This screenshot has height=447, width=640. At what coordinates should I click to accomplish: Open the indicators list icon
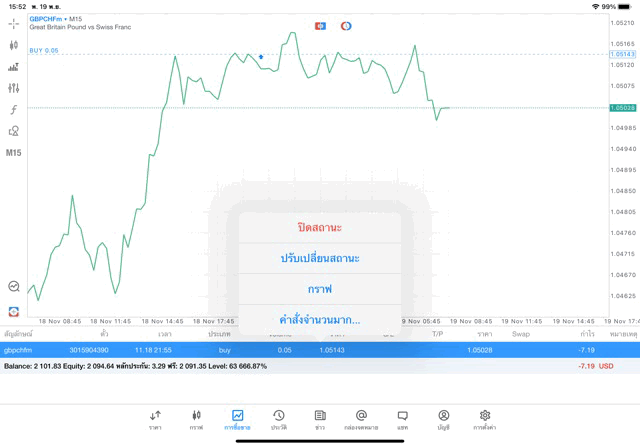pyautogui.click(x=14, y=67)
